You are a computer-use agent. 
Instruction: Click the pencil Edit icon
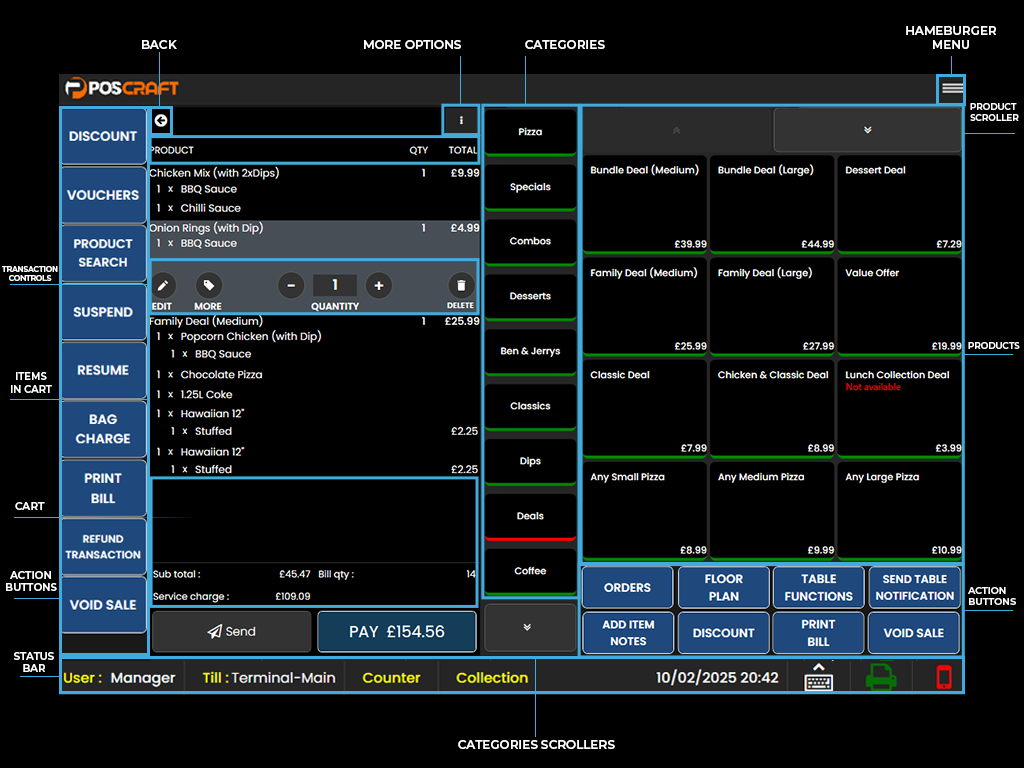(x=163, y=285)
